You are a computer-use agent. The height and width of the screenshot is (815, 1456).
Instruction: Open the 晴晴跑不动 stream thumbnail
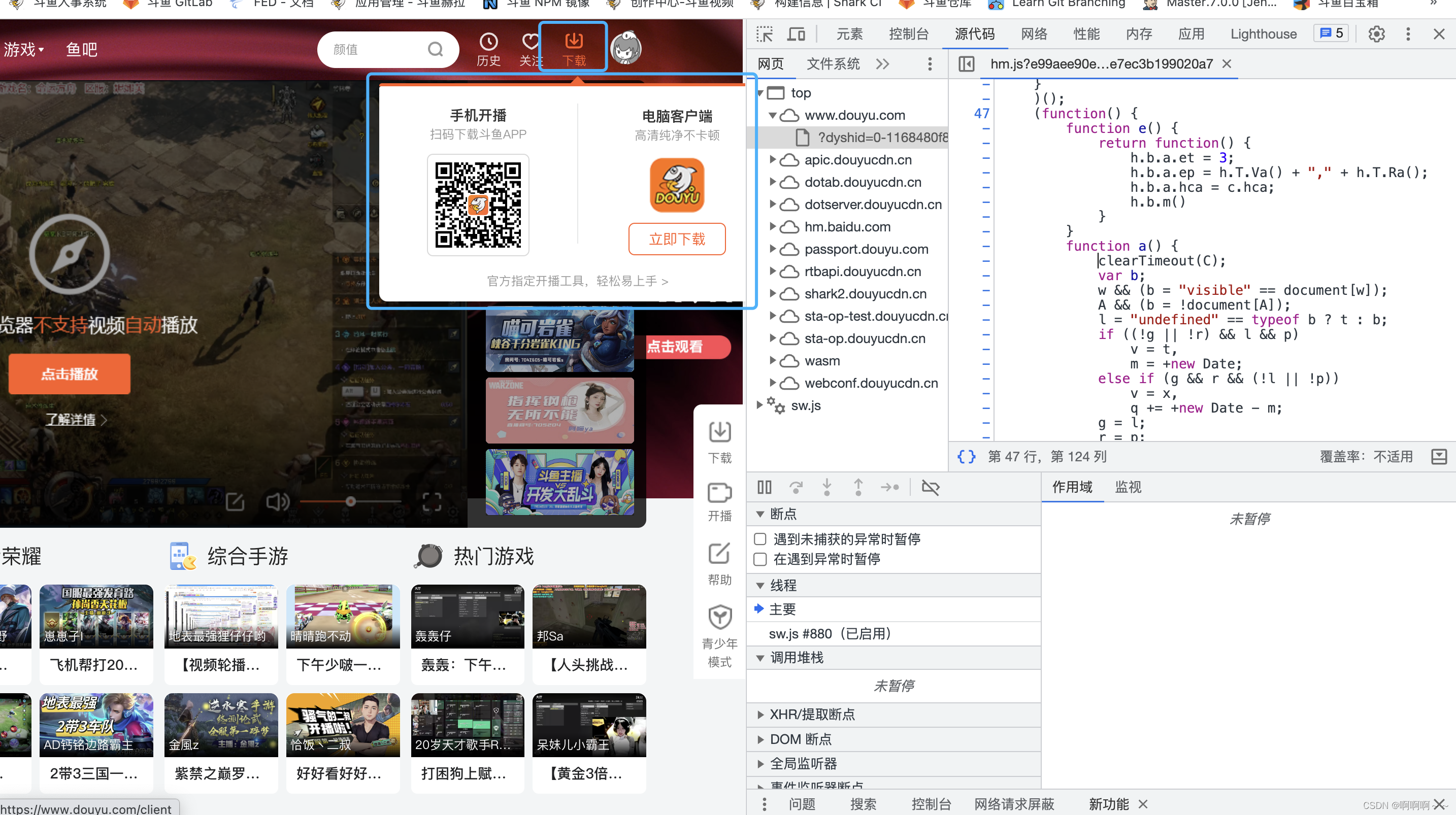pos(343,616)
